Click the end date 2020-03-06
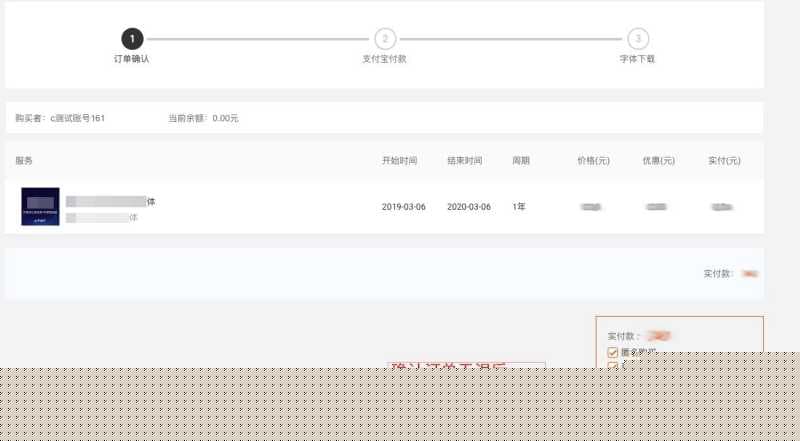This screenshot has width=800, height=441. (469, 207)
